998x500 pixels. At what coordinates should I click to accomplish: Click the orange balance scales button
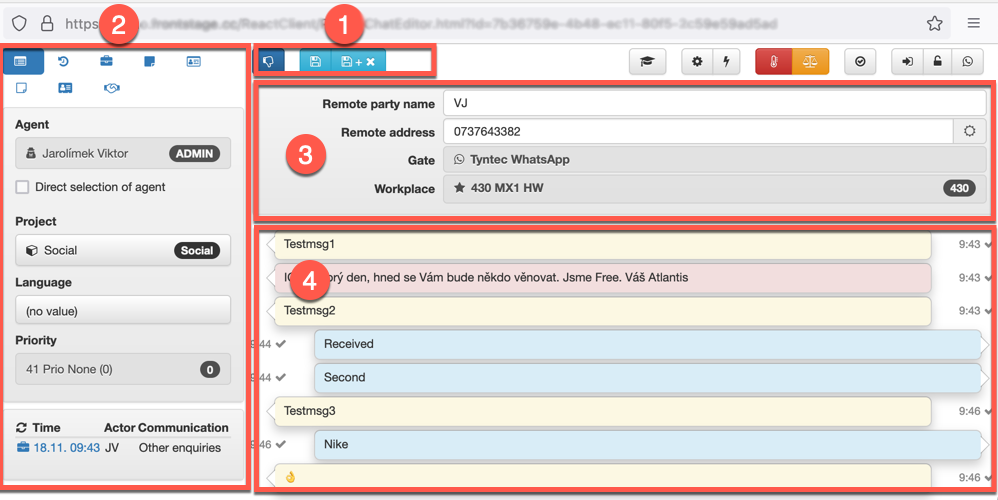coord(810,62)
